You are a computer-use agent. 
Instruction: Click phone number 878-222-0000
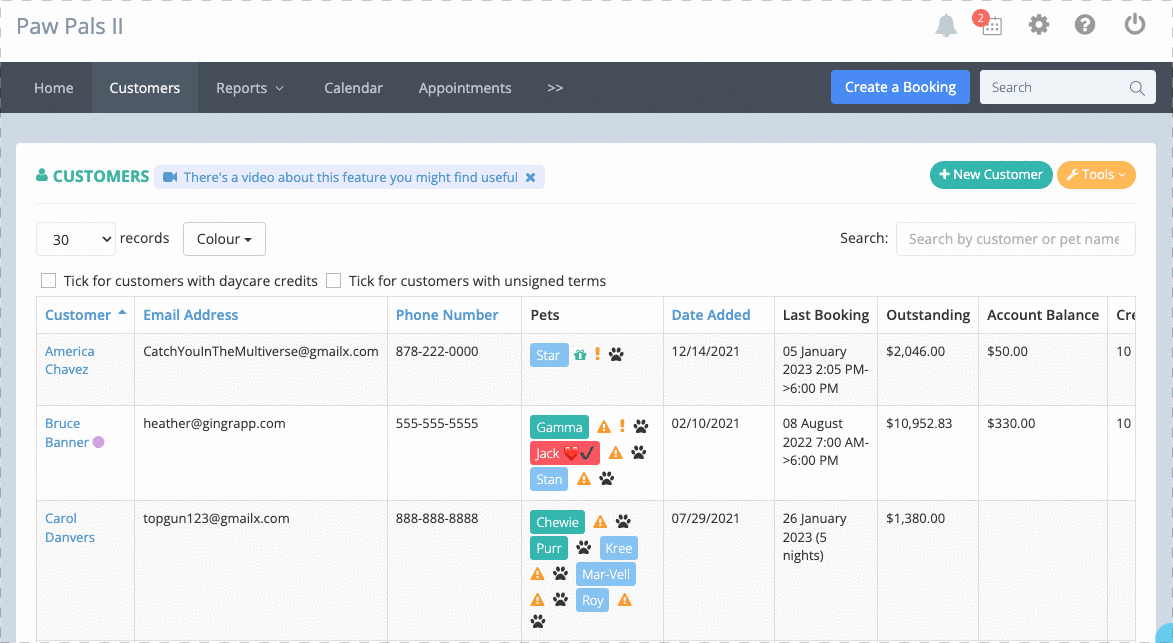pos(437,351)
